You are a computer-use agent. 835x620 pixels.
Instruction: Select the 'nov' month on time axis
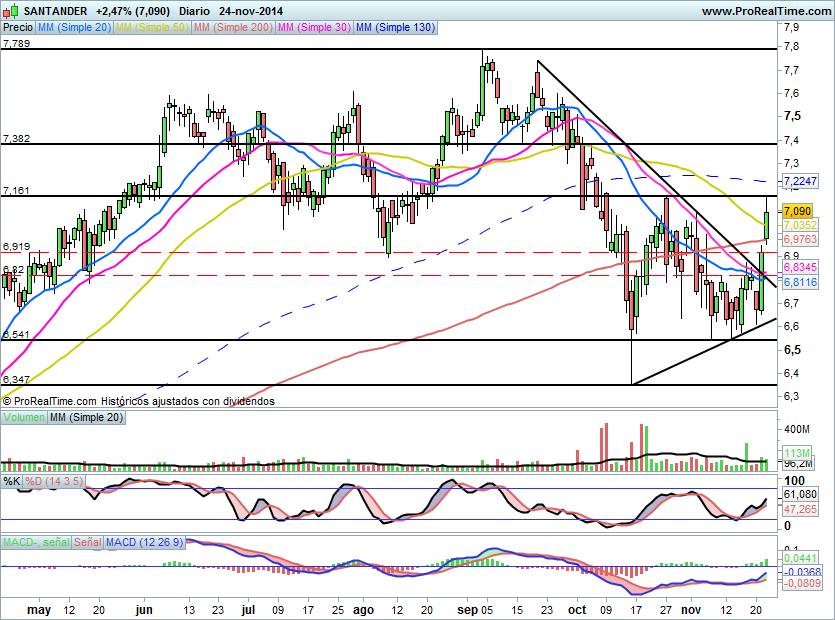691,610
